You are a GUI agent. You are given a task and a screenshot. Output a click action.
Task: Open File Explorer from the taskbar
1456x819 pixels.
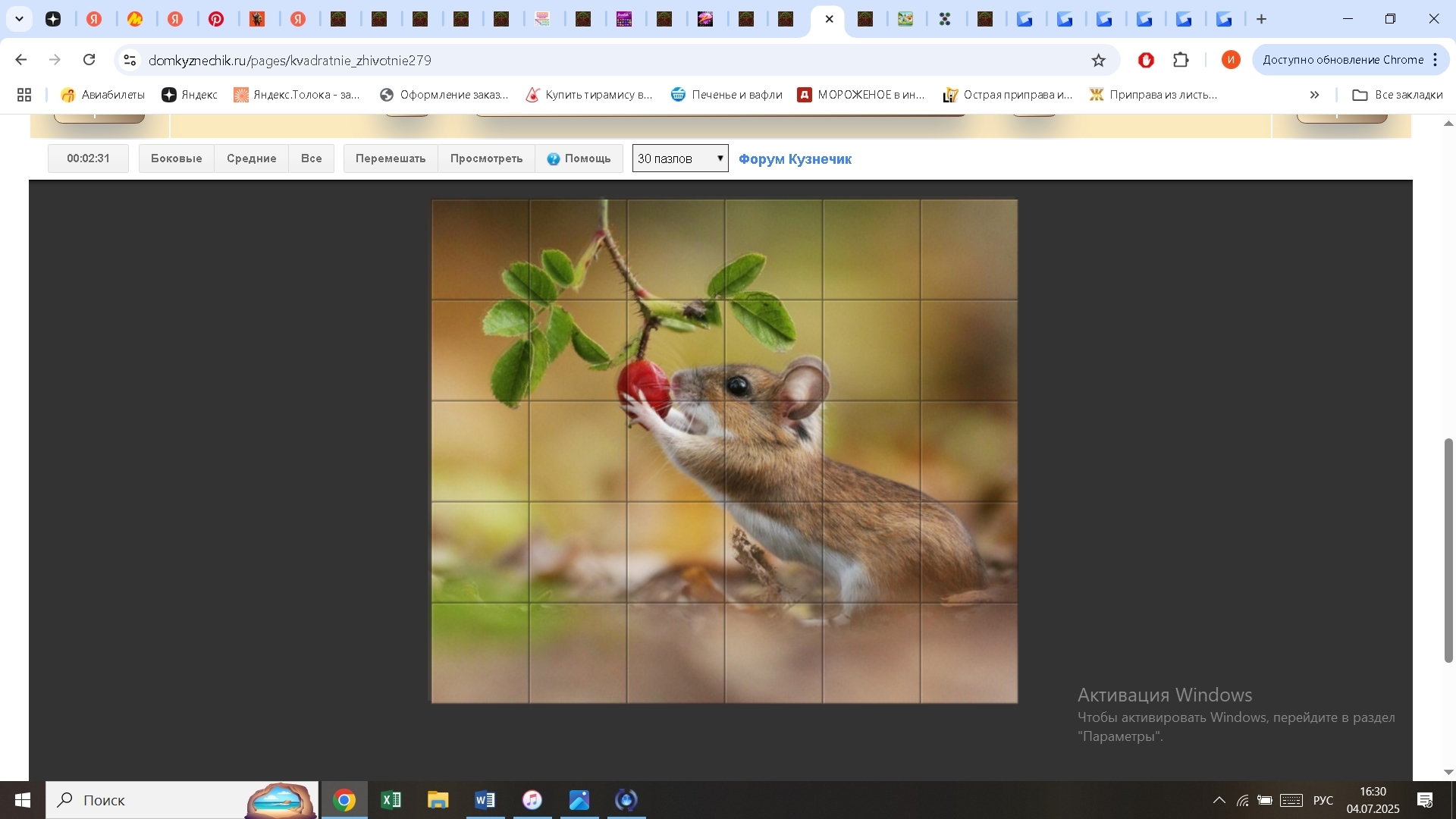click(x=438, y=800)
